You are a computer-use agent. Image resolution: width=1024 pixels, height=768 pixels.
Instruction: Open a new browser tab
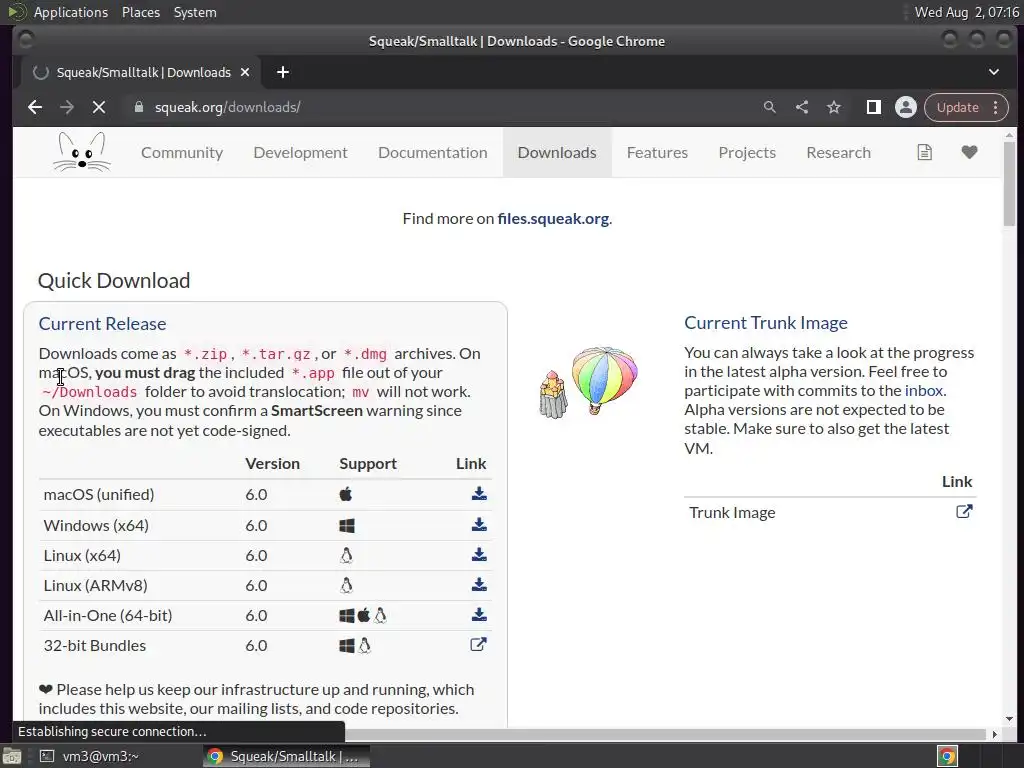click(x=283, y=72)
